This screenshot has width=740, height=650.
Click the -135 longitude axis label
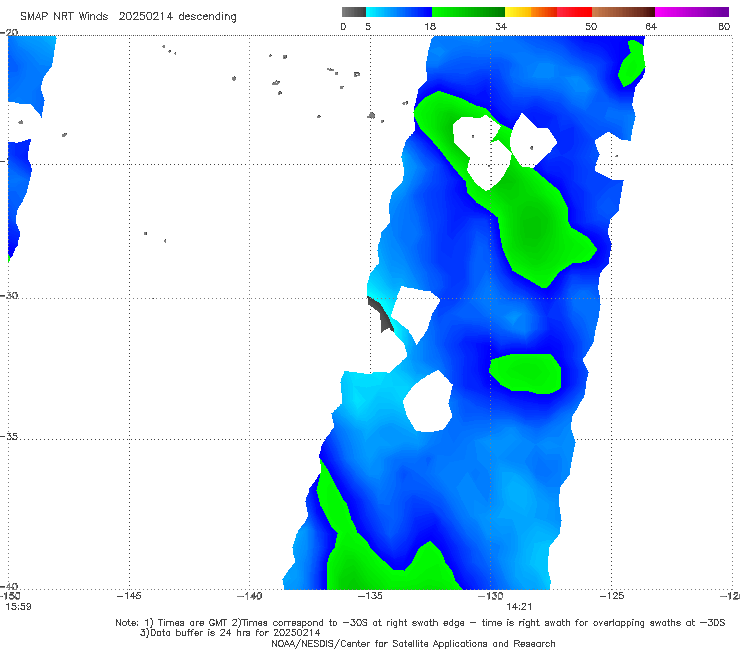pos(370,596)
